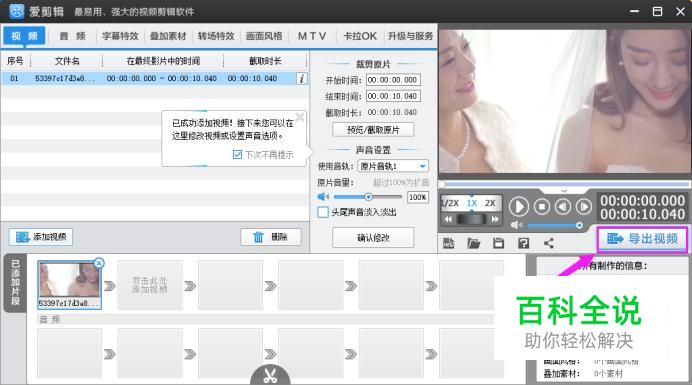This screenshot has height=385, width=692.
Task: Switch to the 音频 tab
Action: tap(72, 36)
